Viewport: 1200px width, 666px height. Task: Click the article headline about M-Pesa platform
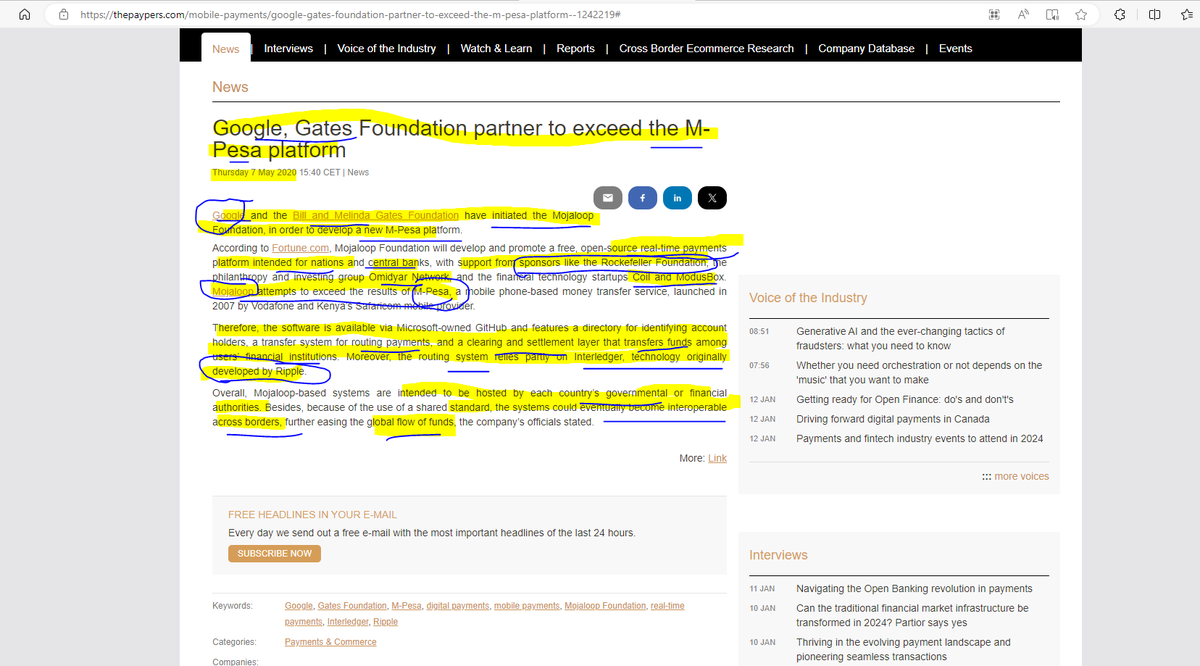(461, 139)
